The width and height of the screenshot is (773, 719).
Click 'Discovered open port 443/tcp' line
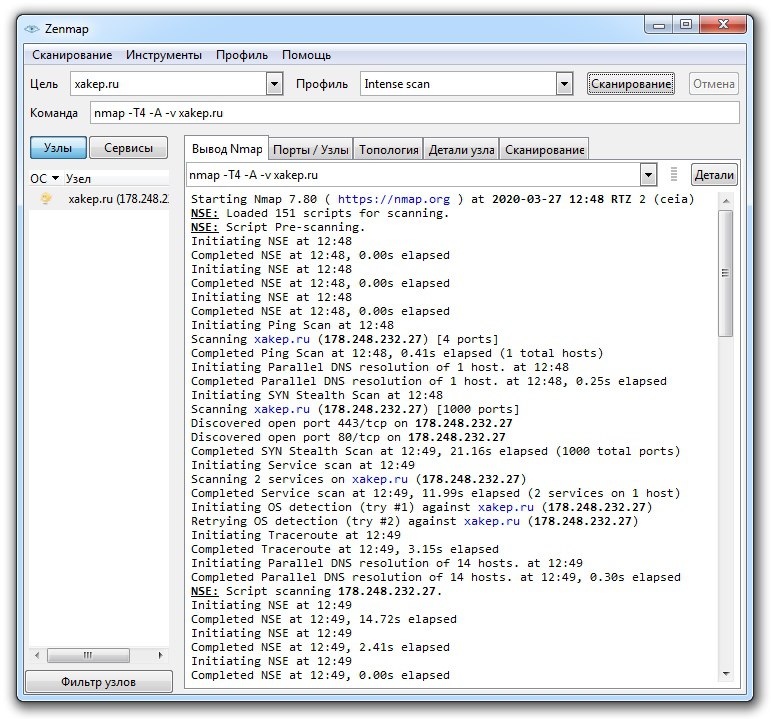point(351,423)
